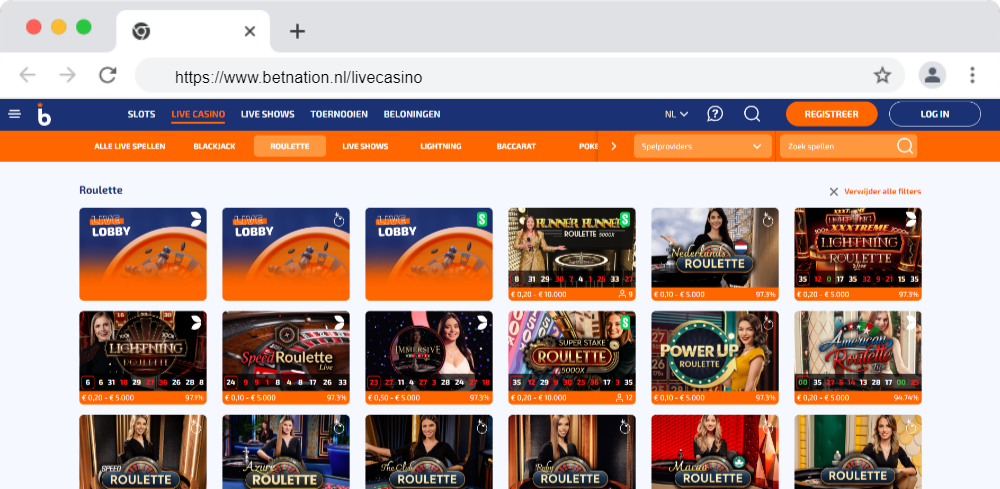Open XXXtreme Lightning Roulette game
Viewport: 1000px width, 489px height.
pyautogui.click(x=858, y=254)
